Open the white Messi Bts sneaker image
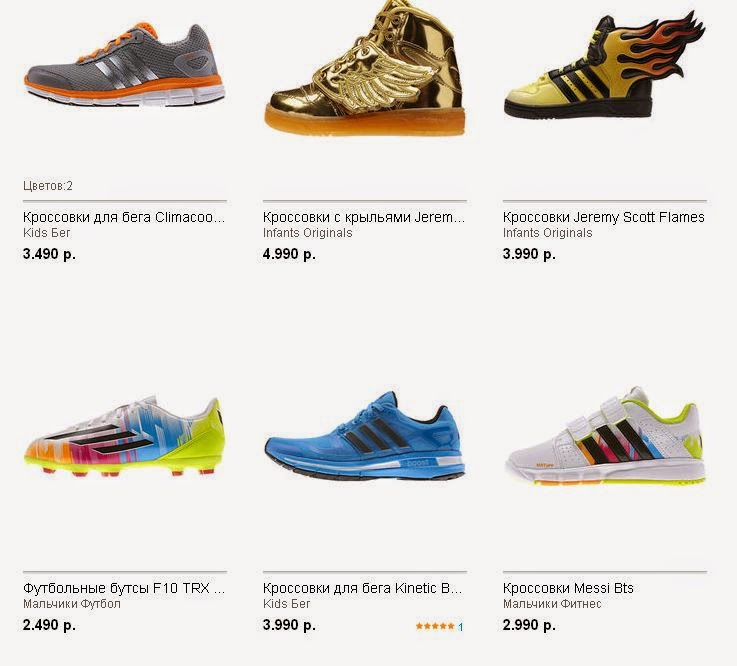Screen dimensions: 737x666 pyautogui.click(x=605, y=436)
